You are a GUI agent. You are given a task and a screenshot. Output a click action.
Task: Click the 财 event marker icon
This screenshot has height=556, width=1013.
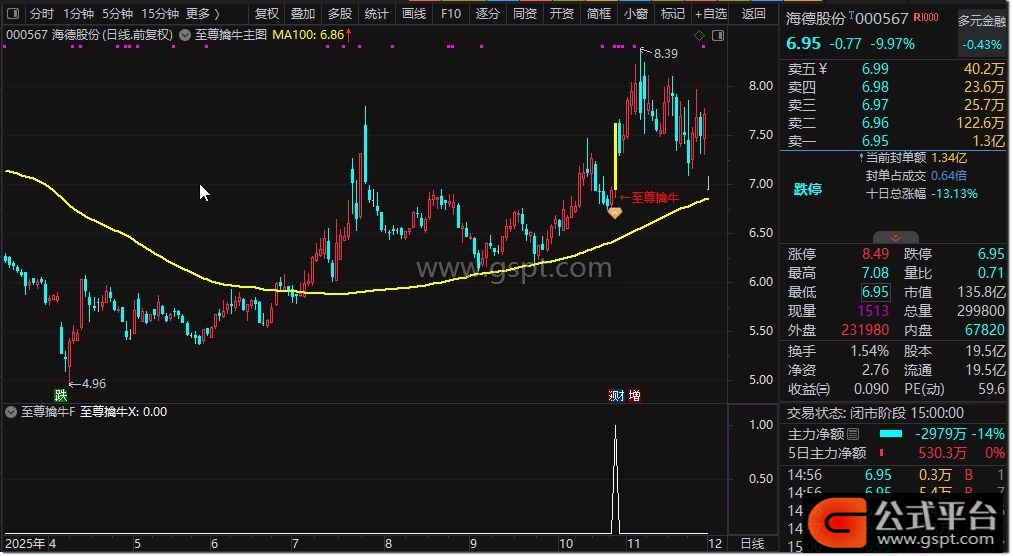click(616, 395)
